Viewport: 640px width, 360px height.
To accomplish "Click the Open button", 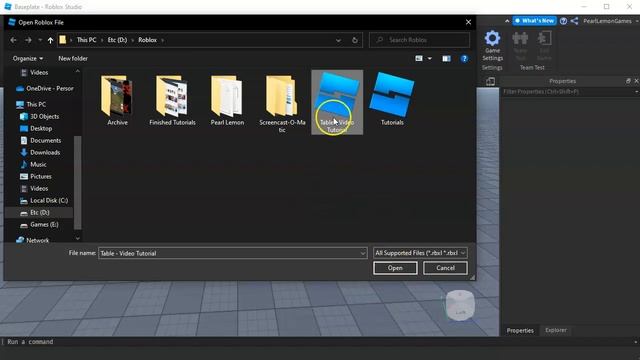I will pos(395,268).
